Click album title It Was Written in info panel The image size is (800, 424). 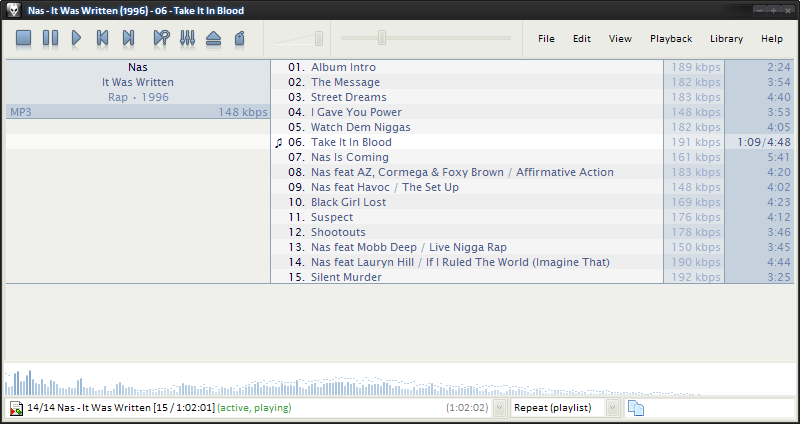138,82
